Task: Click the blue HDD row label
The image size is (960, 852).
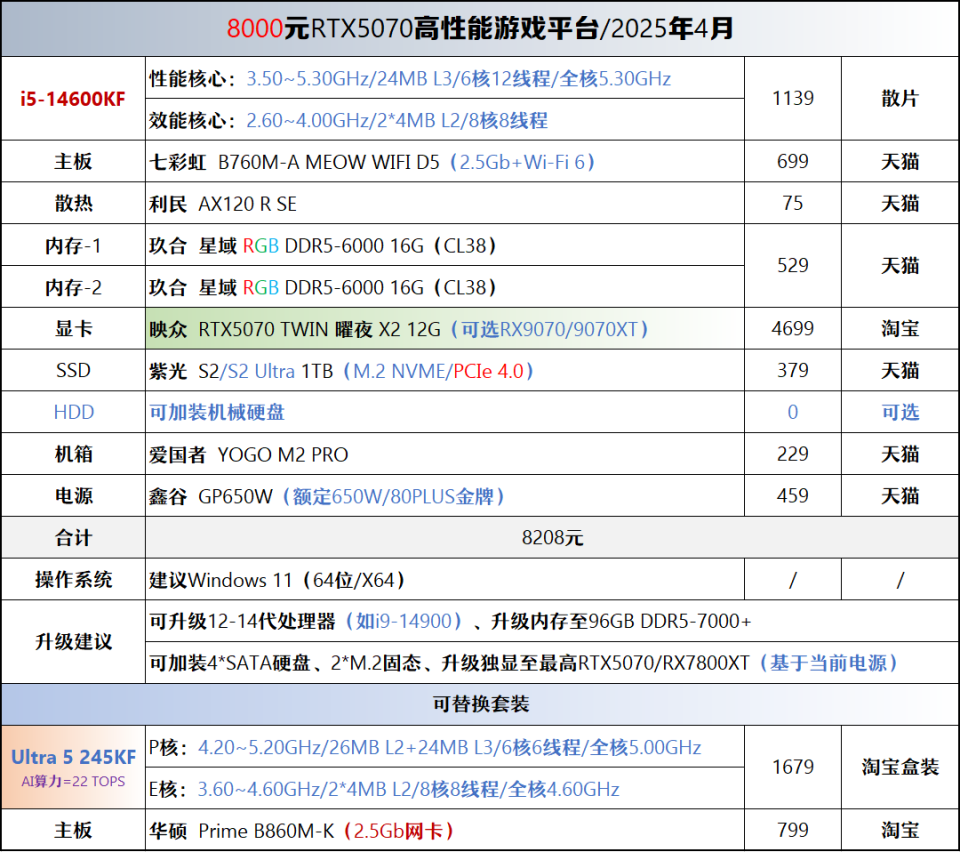Action: 73,412
